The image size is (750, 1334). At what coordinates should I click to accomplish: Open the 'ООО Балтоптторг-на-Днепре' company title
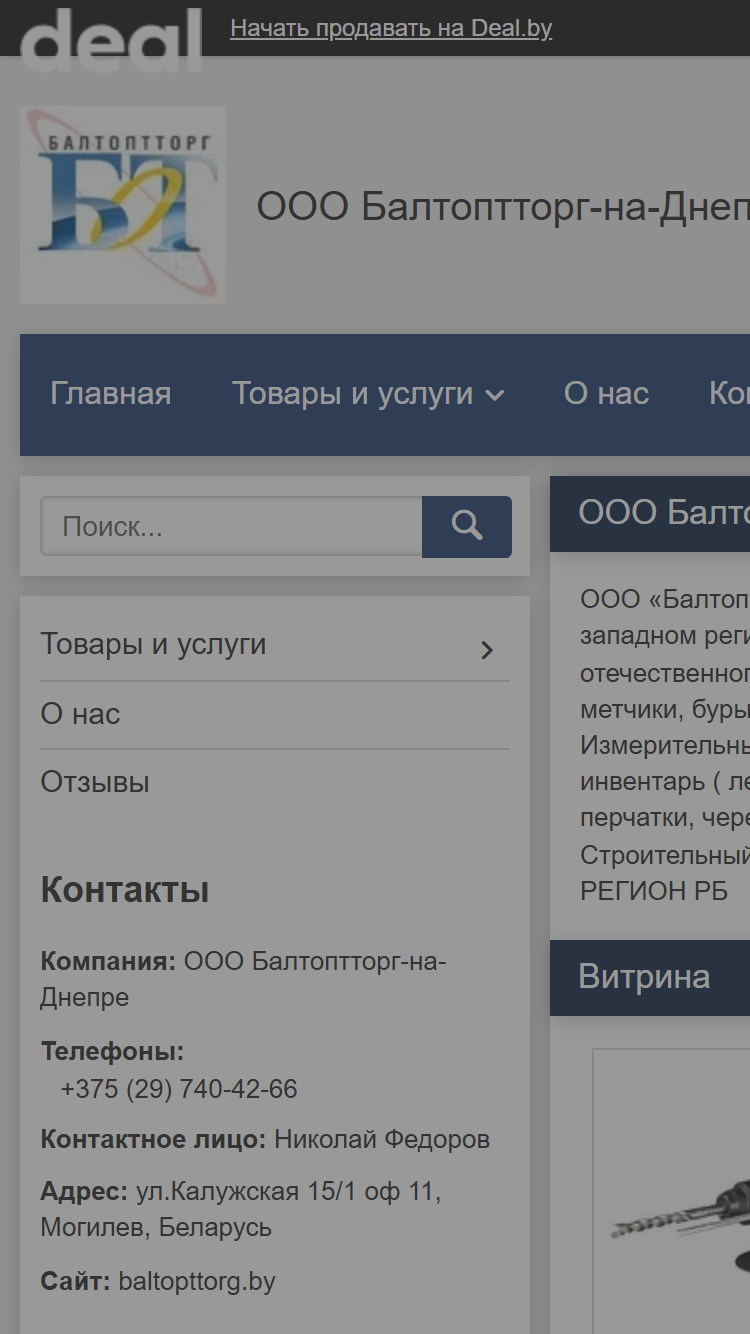tap(503, 207)
